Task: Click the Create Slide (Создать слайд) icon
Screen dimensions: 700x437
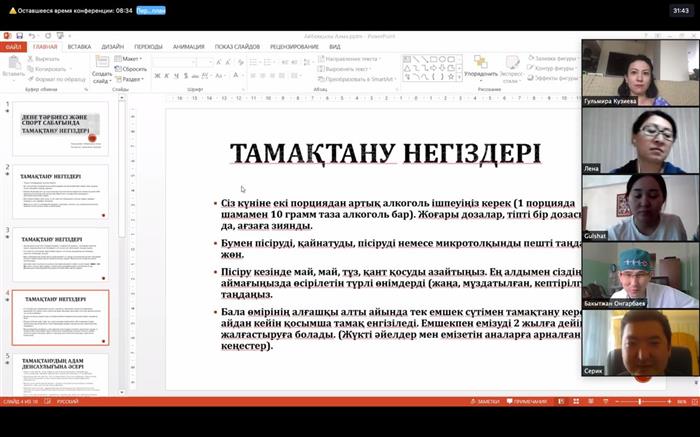Action: pos(101,65)
